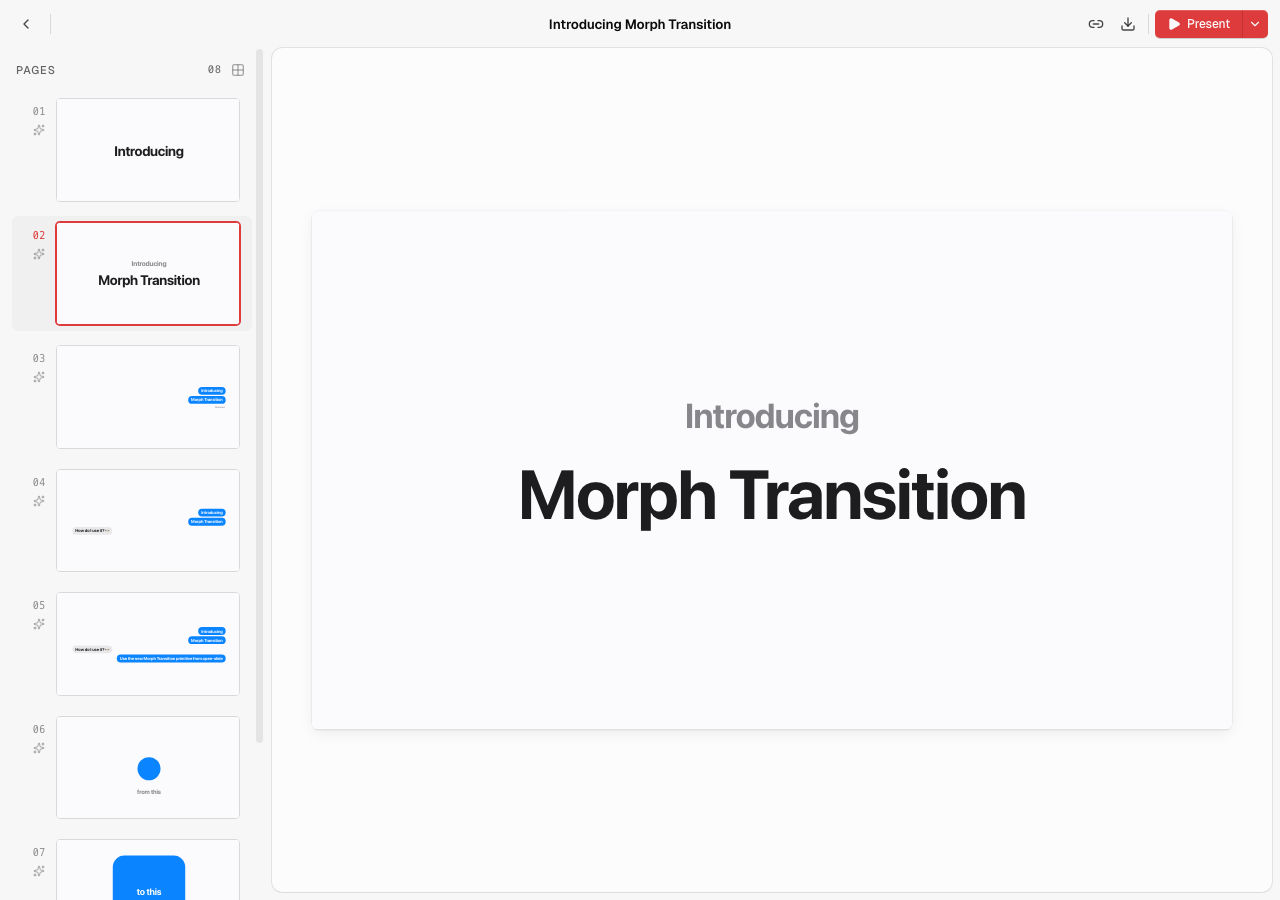This screenshot has height=900, width=1280.
Task: Download the presentation via the download icon
Action: (1128, 24)
